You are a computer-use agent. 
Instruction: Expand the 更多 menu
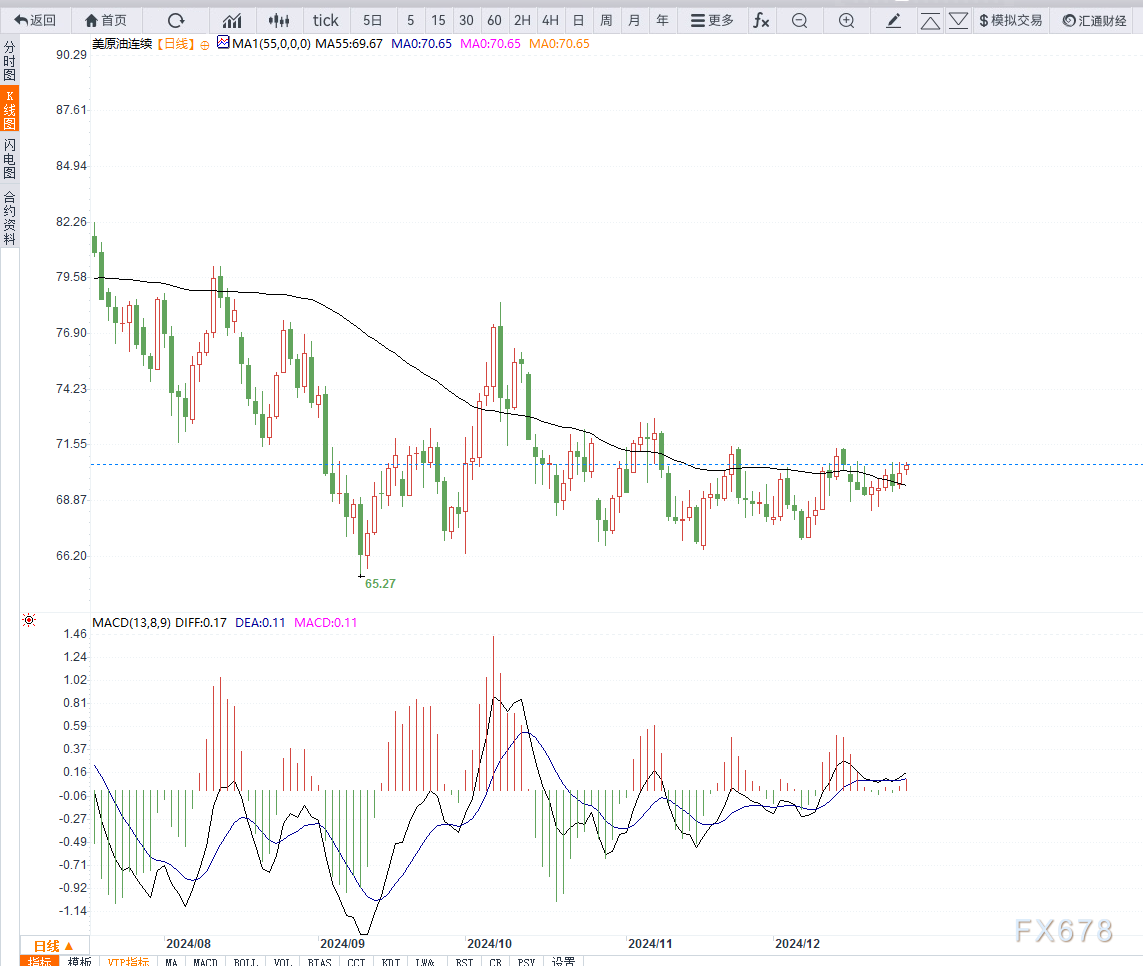712,20
